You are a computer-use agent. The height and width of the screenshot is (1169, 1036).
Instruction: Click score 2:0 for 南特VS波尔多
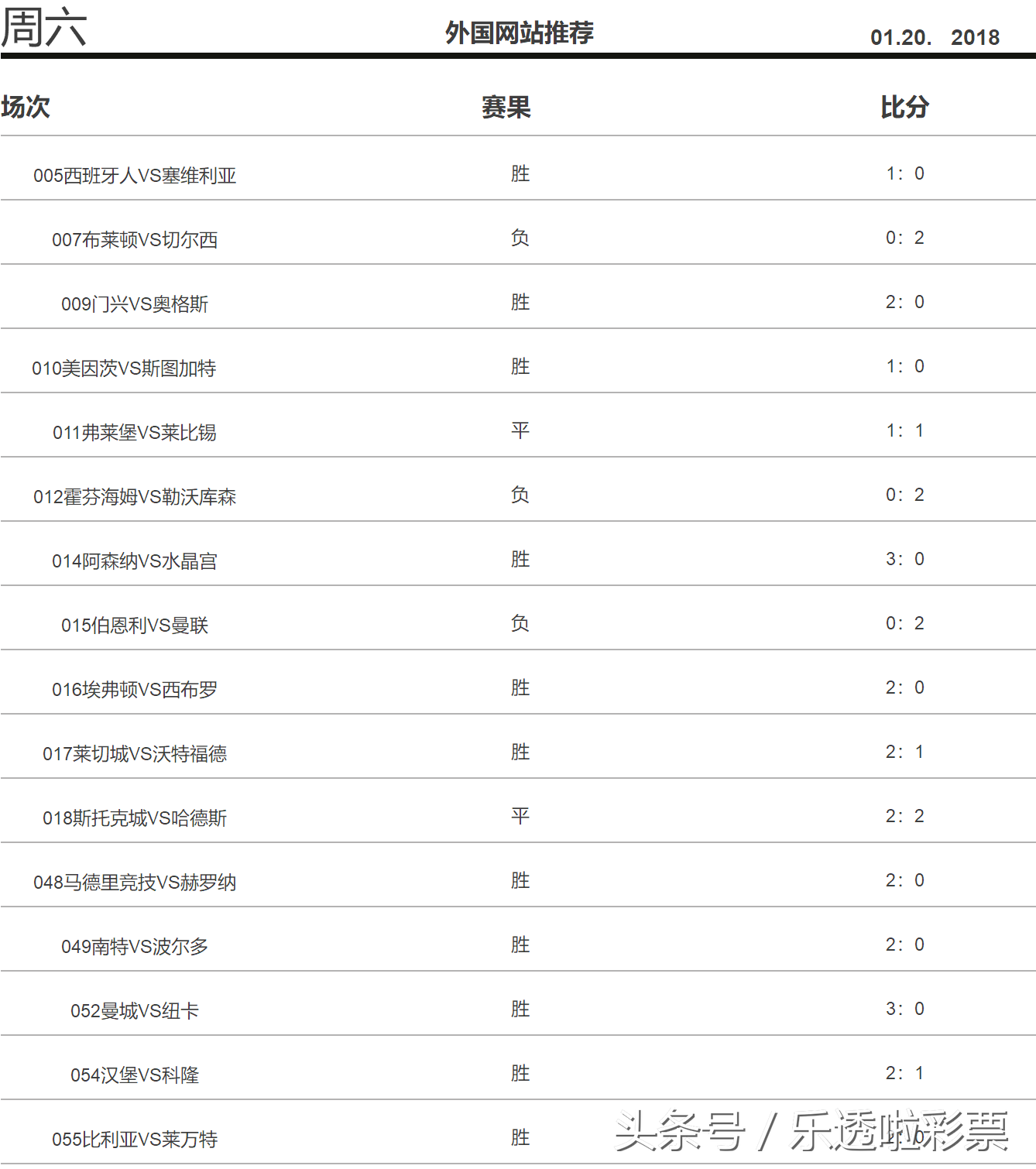click(905, 944)
